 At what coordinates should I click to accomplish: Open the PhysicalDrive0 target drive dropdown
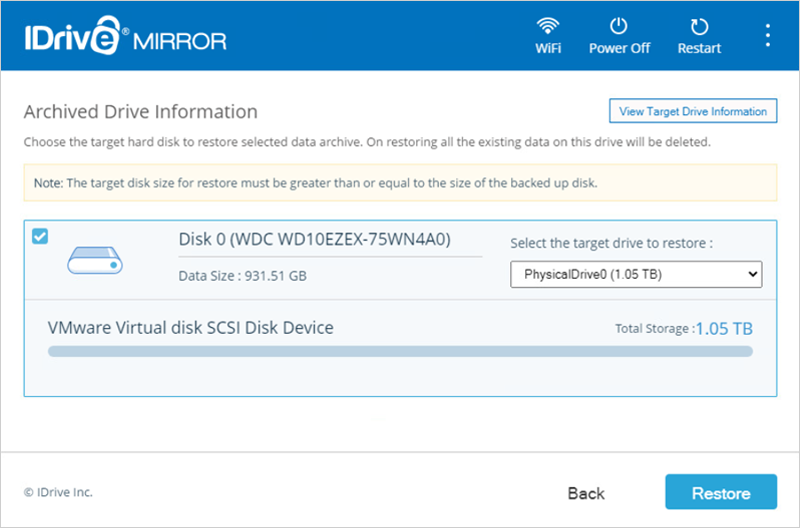click(636, 274)
